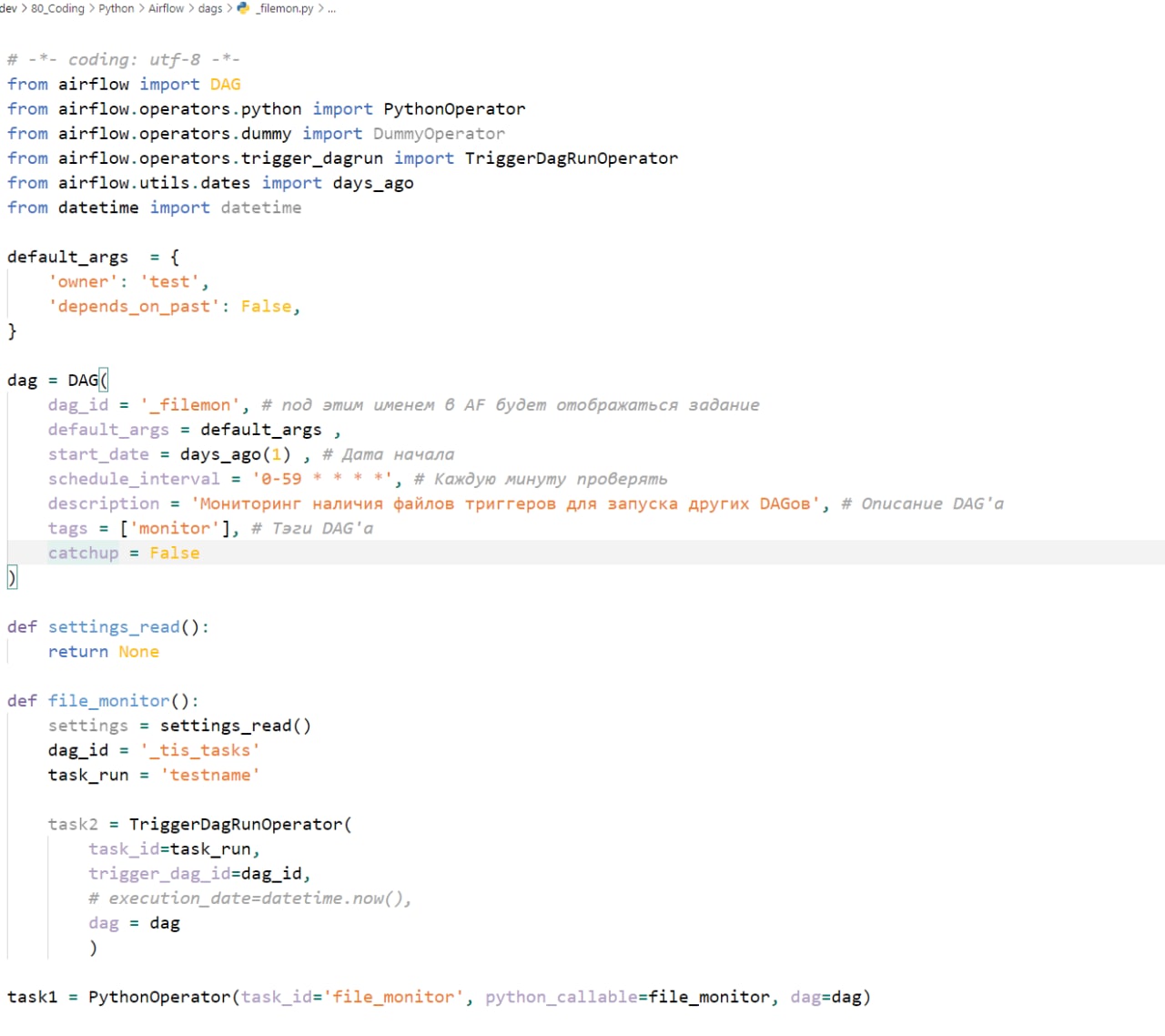Click the start_date parameter name

click(98, 453)
